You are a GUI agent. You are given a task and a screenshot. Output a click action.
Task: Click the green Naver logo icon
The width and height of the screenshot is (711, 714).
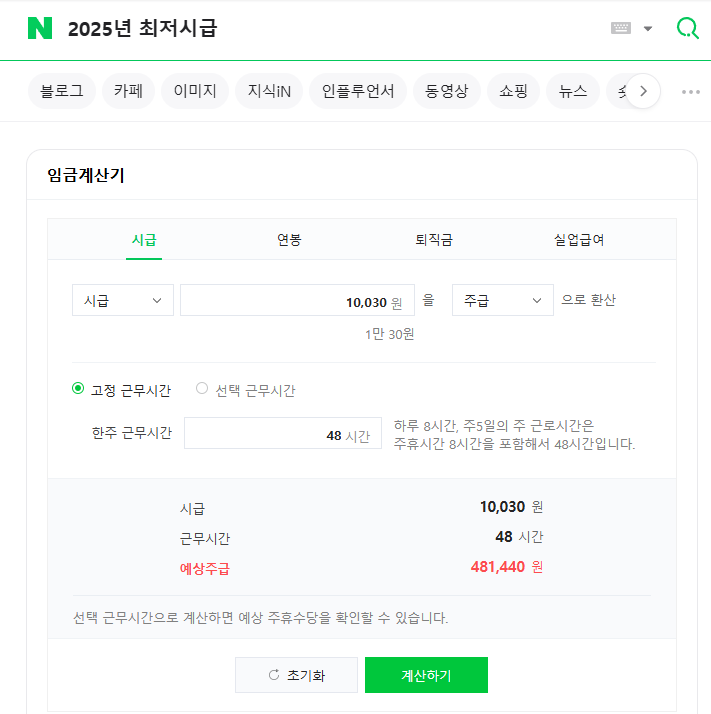40,29
